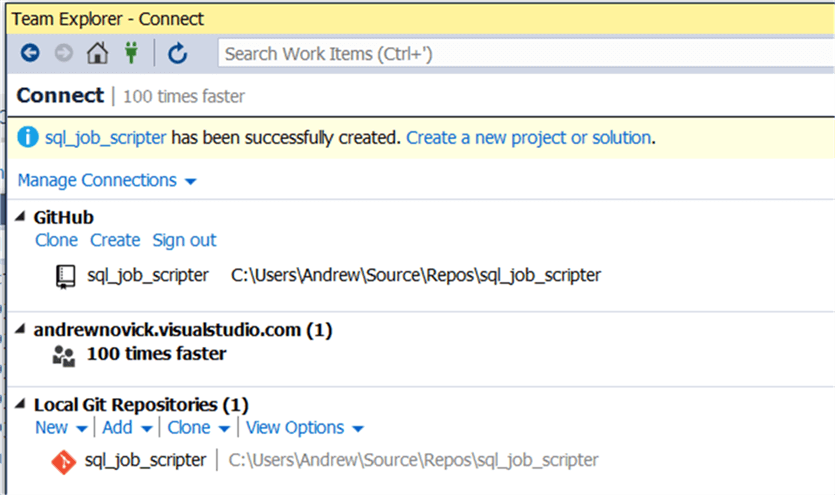Collapse the GitHub section
This screenshot has height=495, width=835.
click(x=23, y=217)
